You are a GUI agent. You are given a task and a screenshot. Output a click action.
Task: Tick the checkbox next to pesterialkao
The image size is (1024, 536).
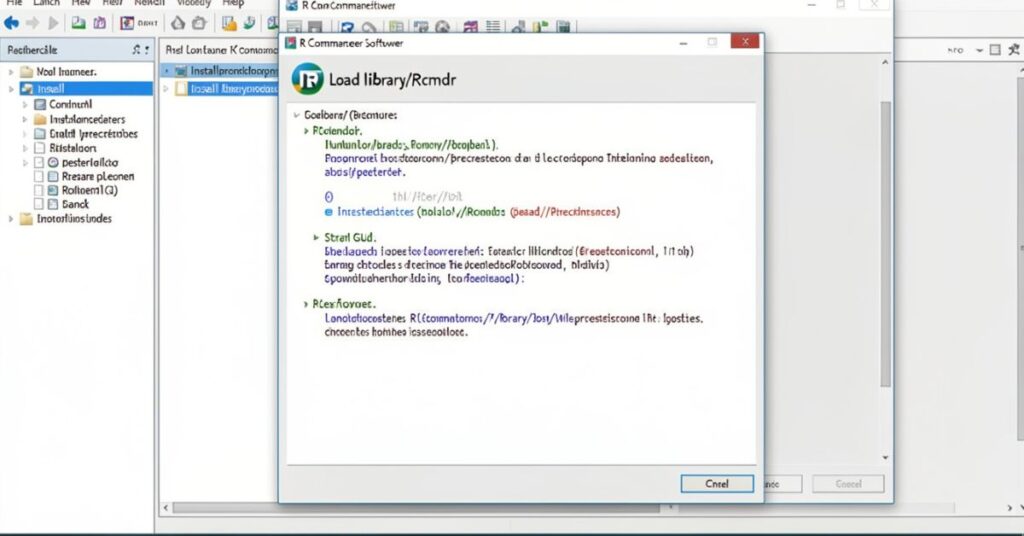(39, 162)
